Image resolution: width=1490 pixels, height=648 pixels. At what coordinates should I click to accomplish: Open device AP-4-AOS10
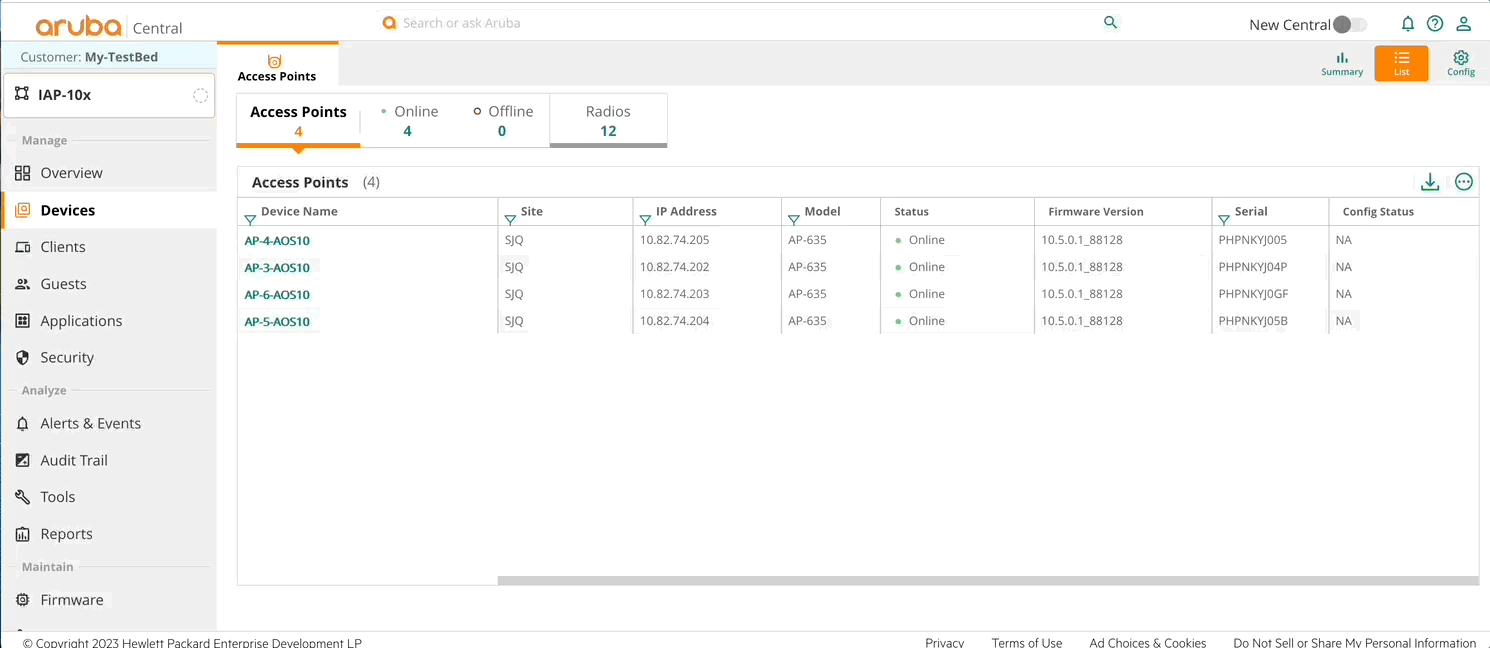tap(277, 241)
